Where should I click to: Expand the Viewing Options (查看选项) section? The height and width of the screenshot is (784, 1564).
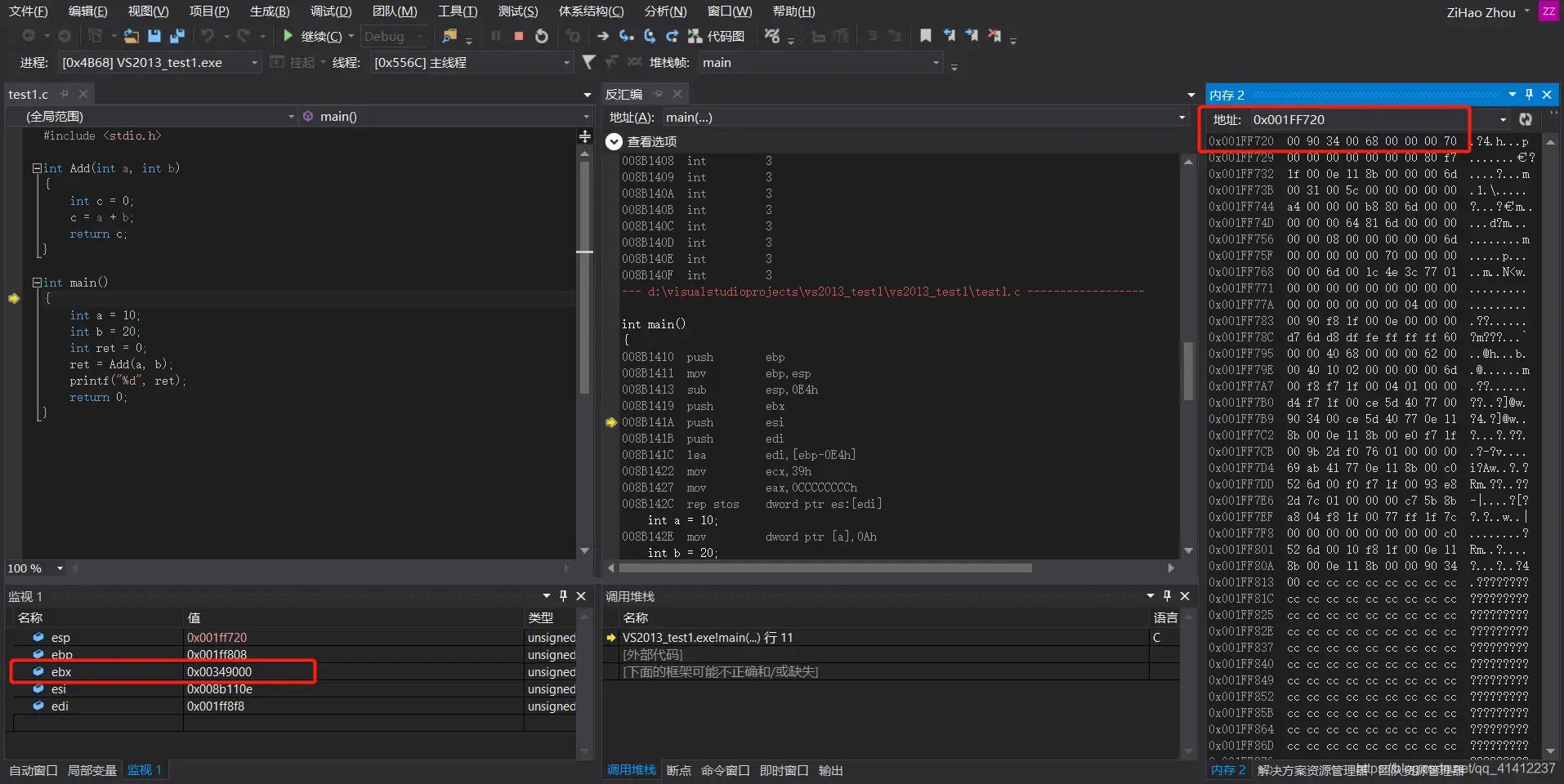pyautogui.click(x=614, y=141)
